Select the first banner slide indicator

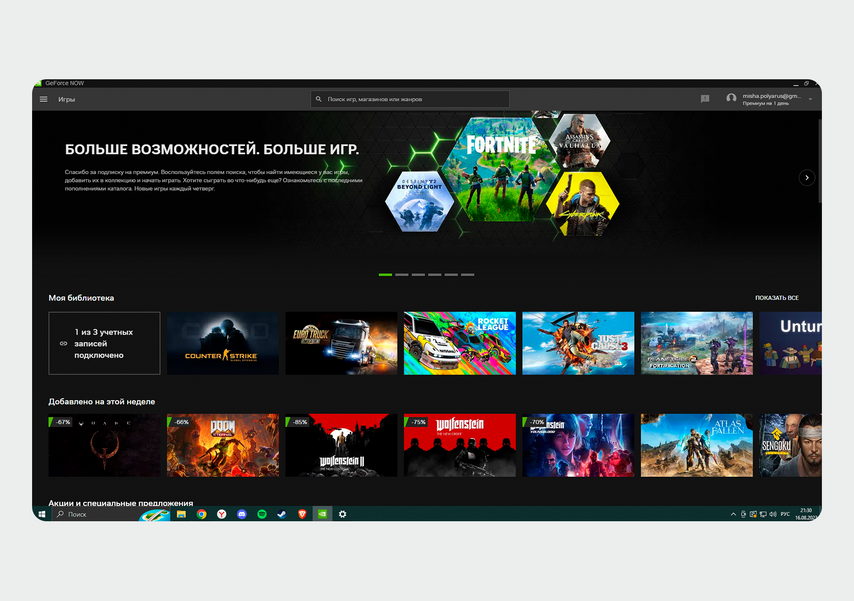click(385, 275)
